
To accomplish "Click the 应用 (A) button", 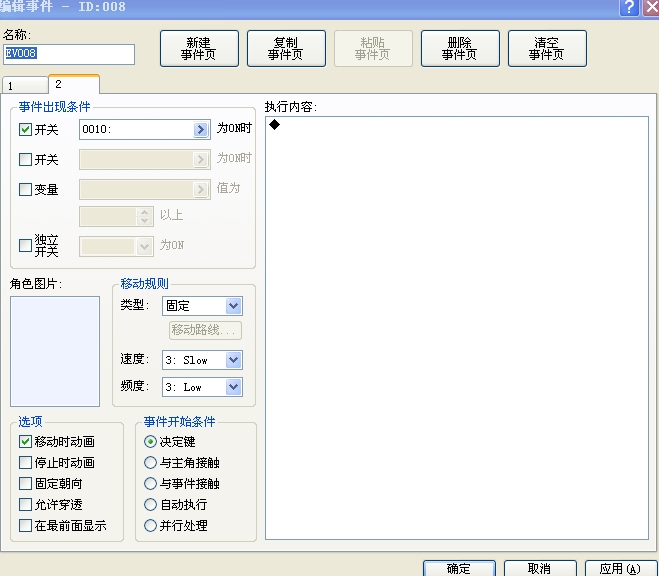I will pyautogui.click(x=621, y=568).
